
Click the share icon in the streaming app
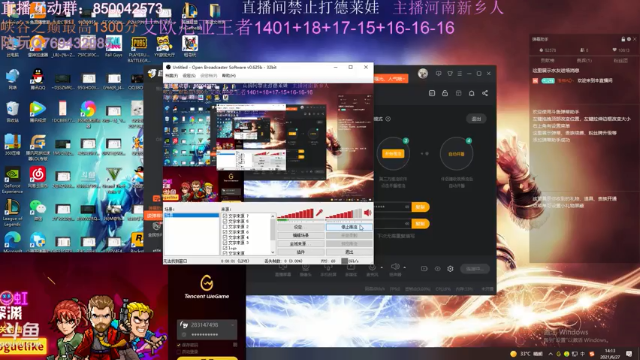pos(485,93)
